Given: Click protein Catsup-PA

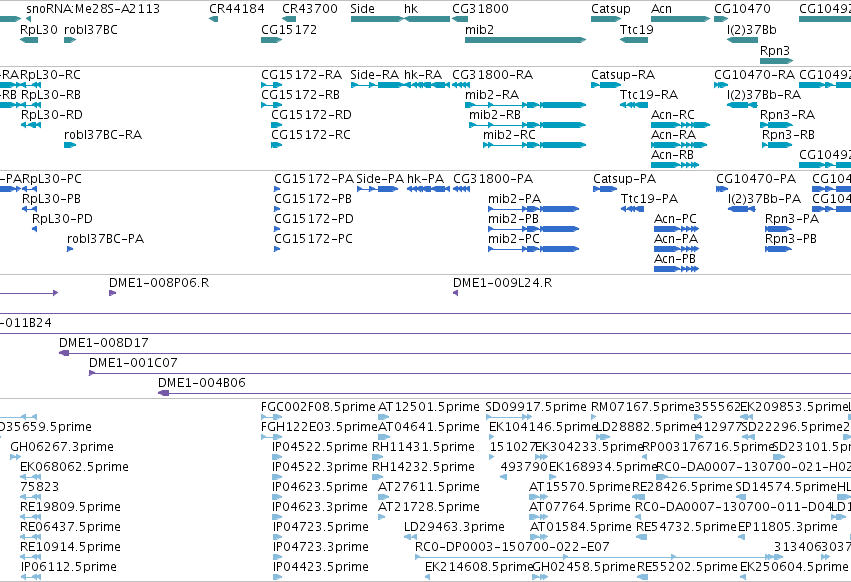Looking at the screenshot, I should (x=625, y=179).
